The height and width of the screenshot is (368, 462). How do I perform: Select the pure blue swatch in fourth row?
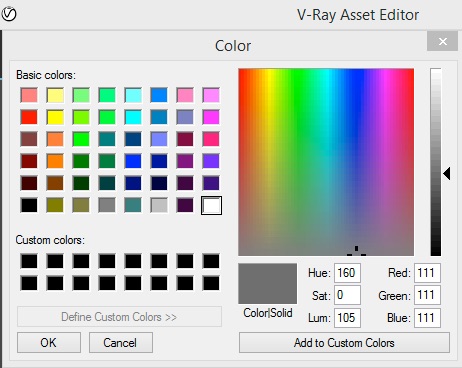point(133,161)
